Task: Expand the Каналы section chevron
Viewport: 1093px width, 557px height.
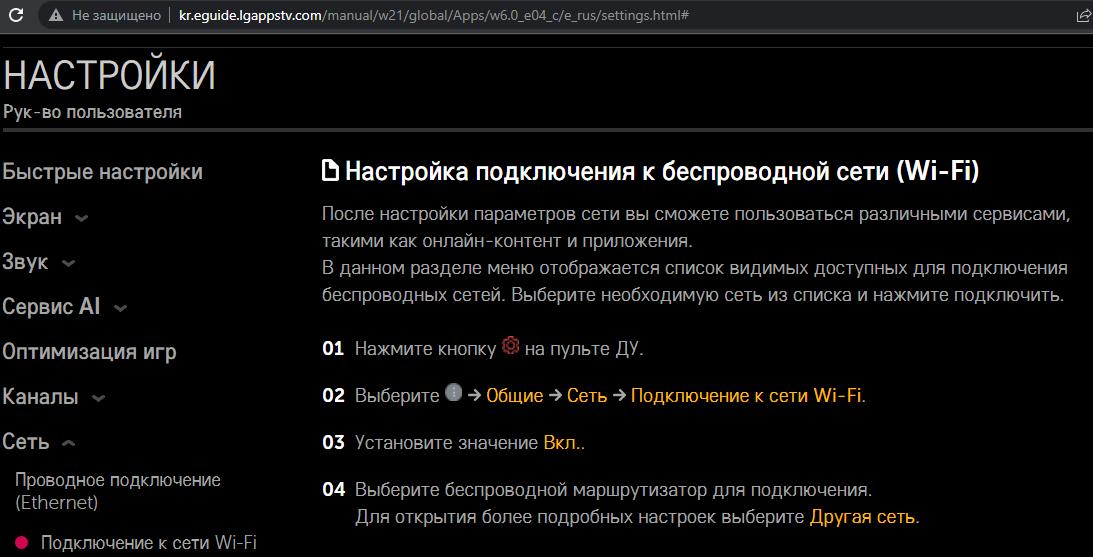Action: pyautogui.click(x=98, y=399)
